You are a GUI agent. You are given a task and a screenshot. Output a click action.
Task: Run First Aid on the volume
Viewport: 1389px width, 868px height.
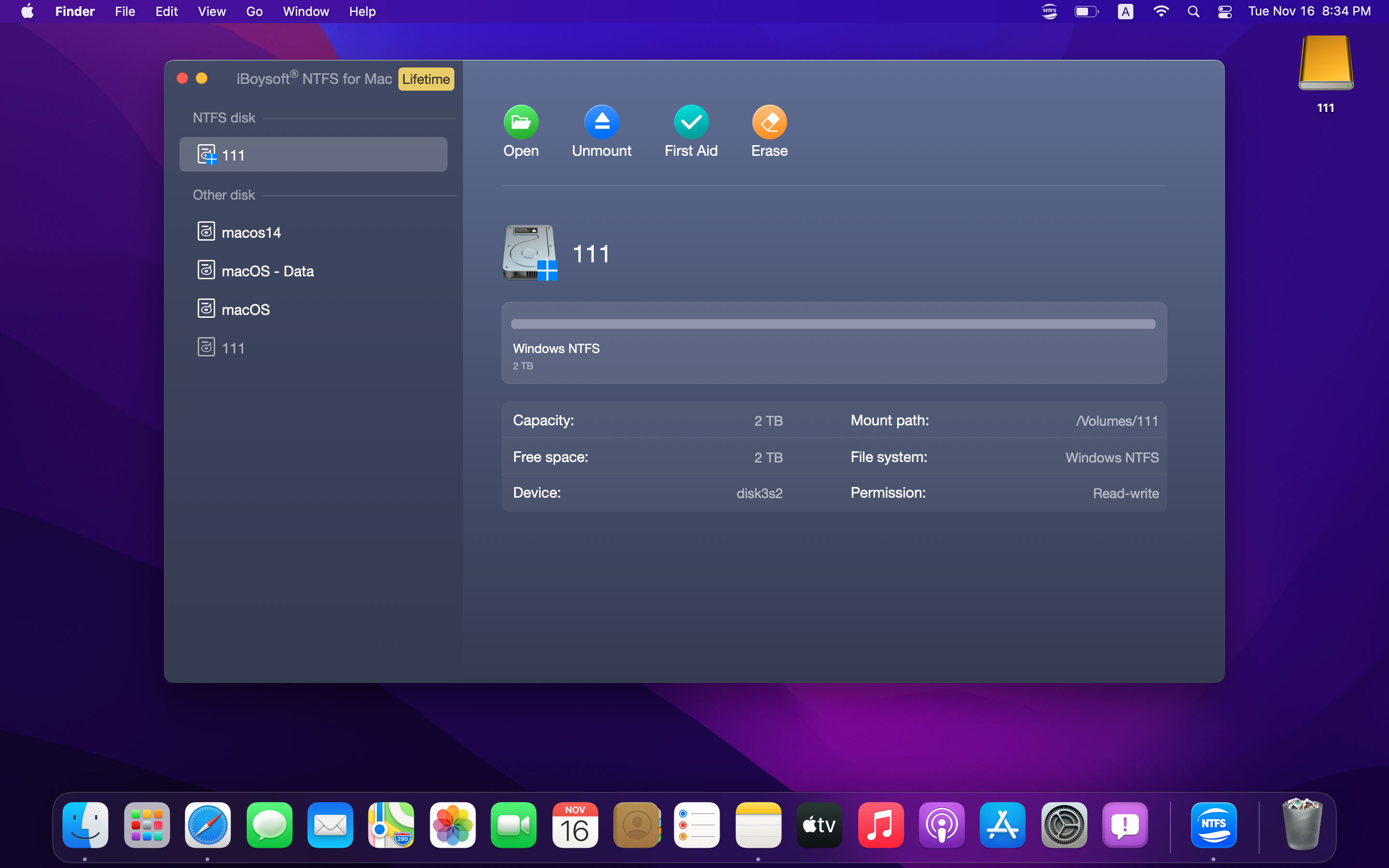(691, 131)
